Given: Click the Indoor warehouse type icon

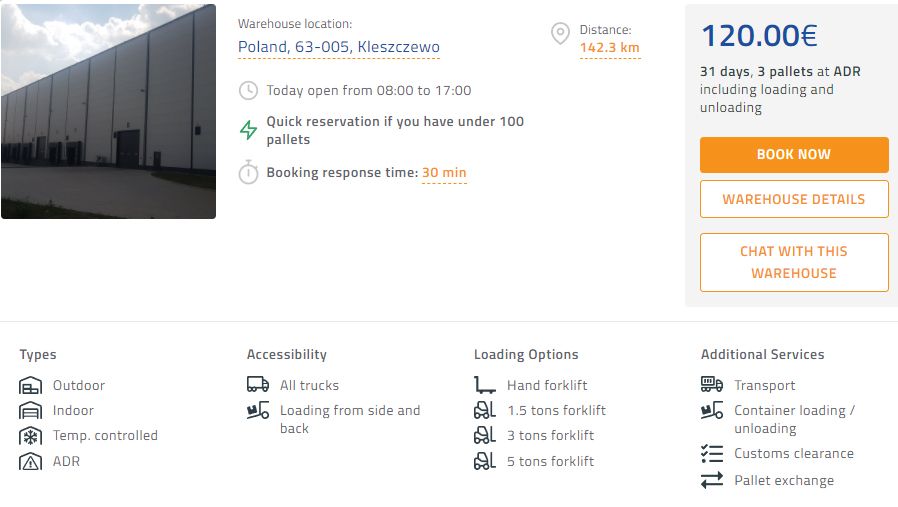Looking at the screenshot, I should 31,411.
